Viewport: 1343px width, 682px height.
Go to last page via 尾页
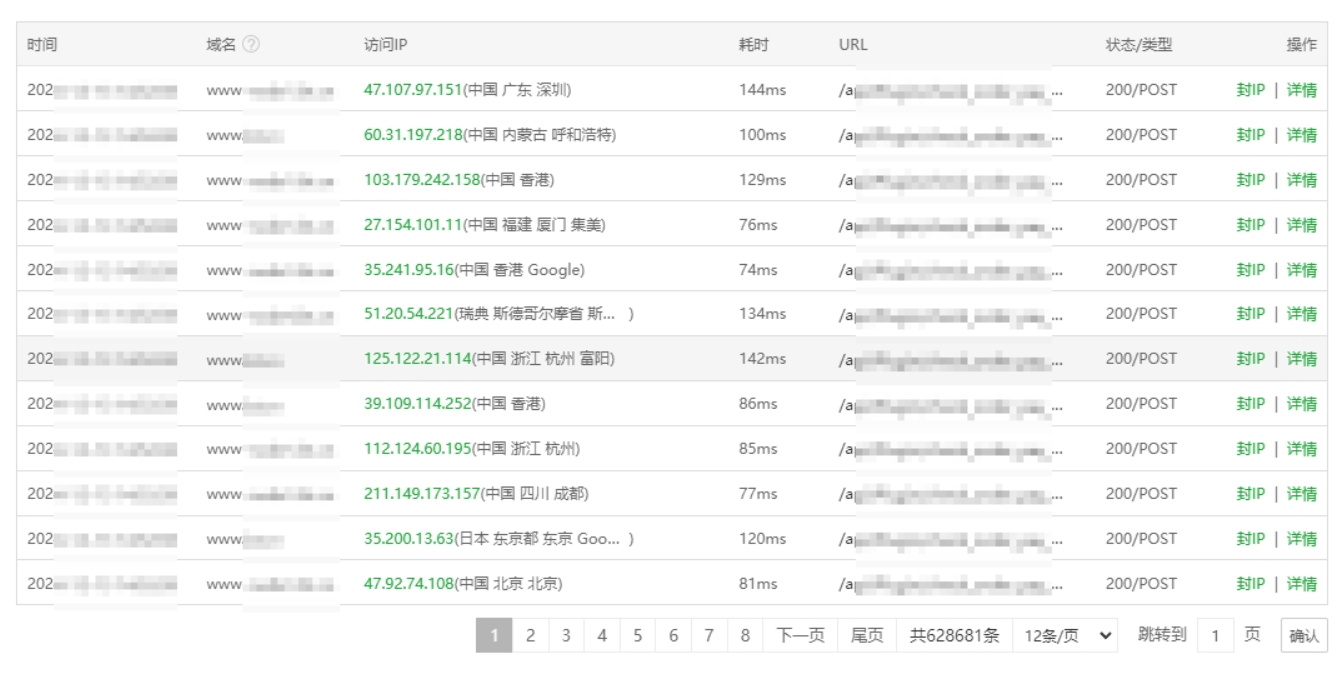[x=867, y=635]
